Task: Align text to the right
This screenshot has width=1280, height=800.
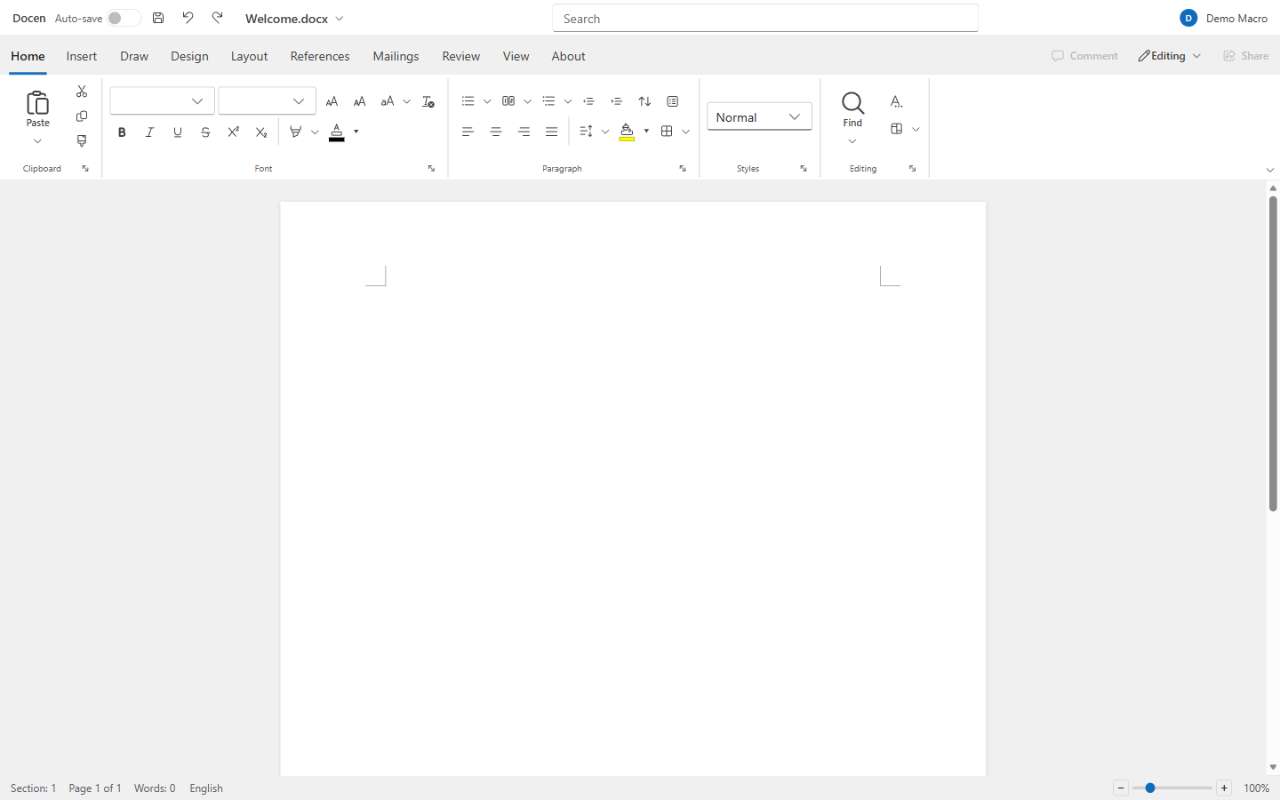Action: [524, 131]
